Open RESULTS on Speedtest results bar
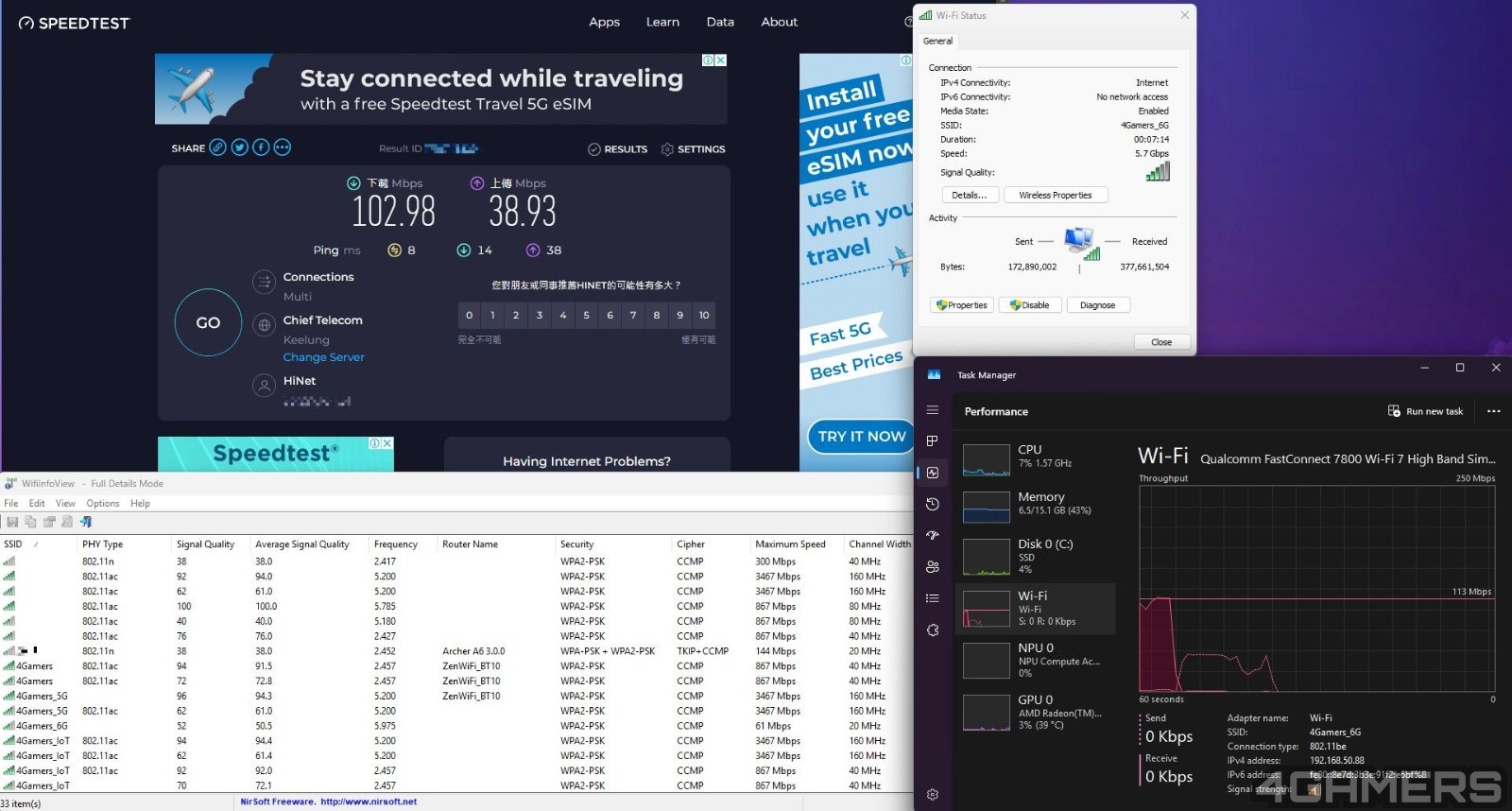The width and height of the screenshot is (1512, 811). (618, 149)
